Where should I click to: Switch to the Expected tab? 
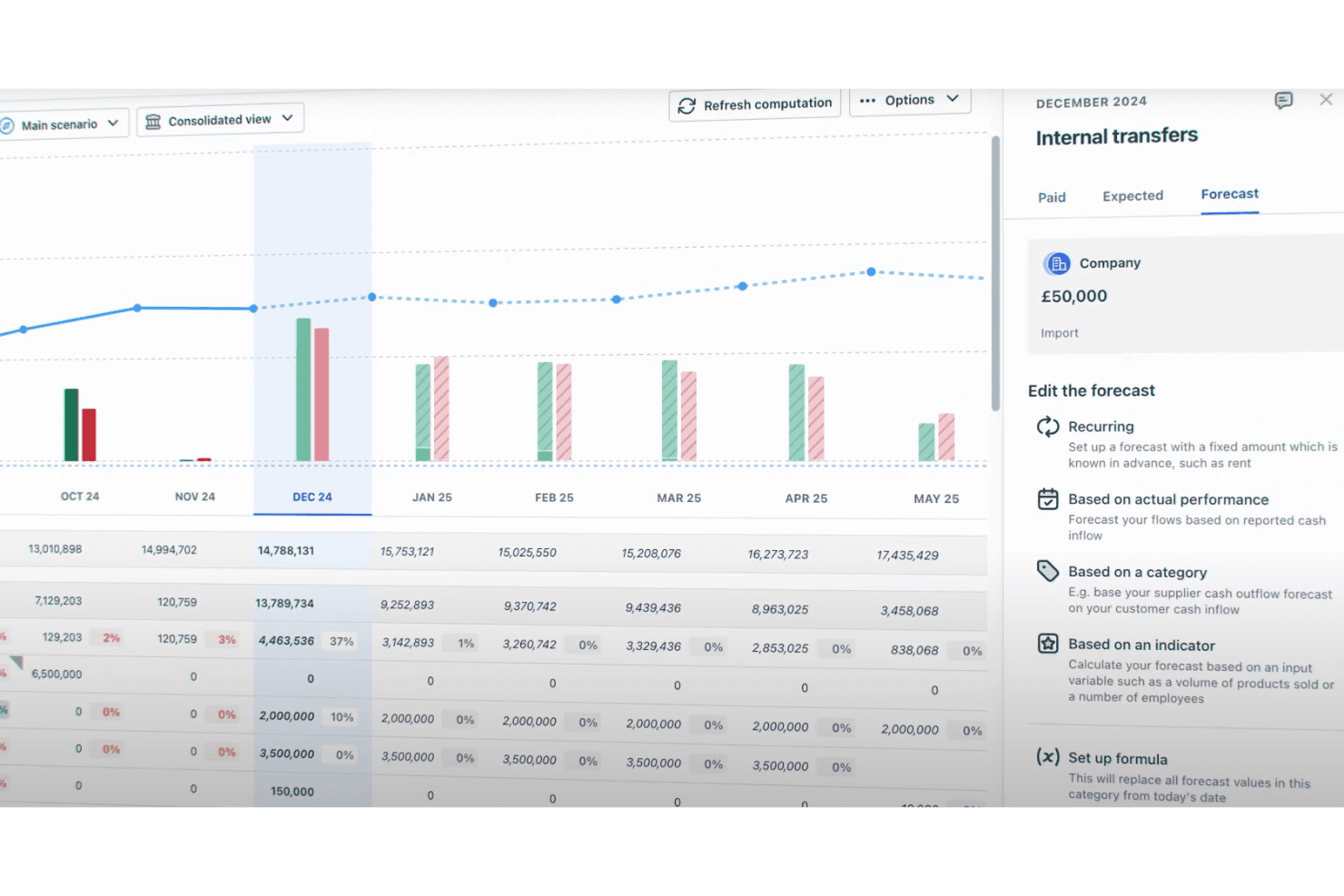pos(1132,196)
